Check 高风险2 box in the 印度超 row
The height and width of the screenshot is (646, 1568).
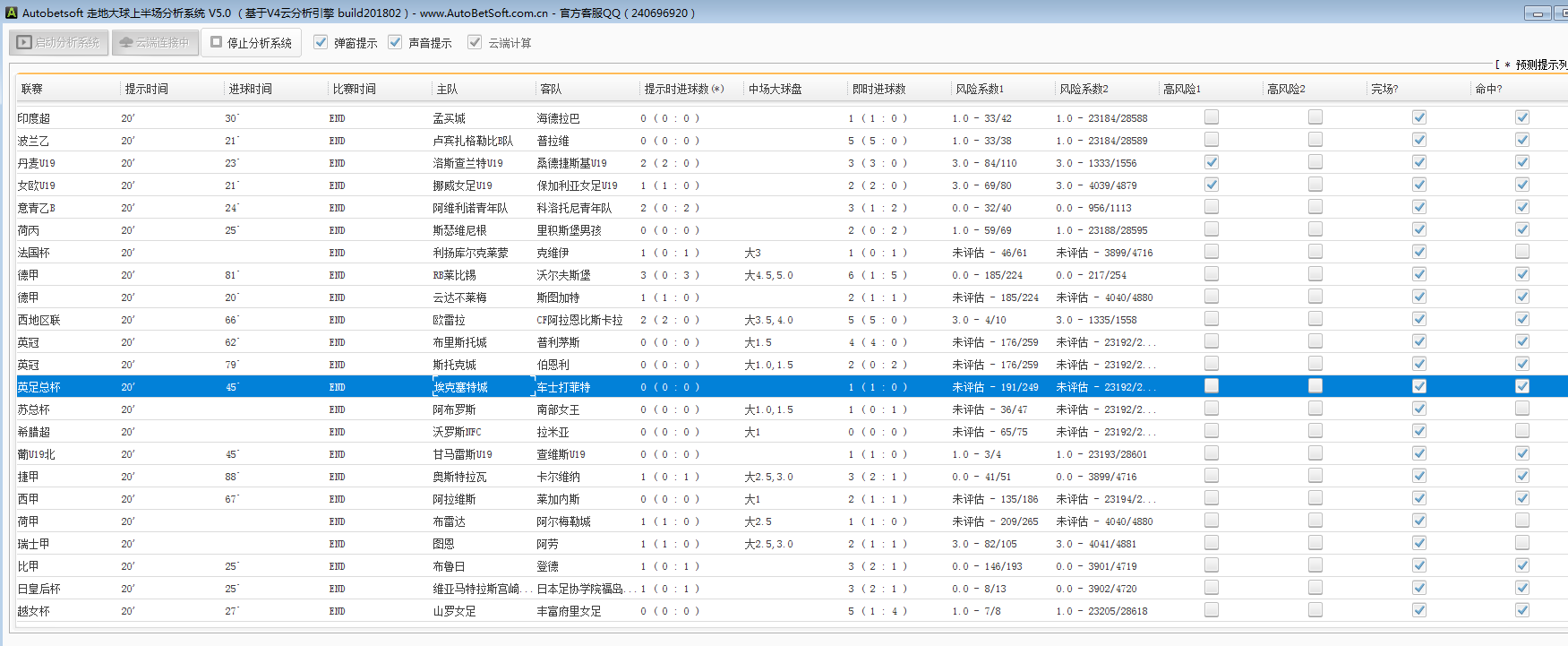coord(1315,116)
